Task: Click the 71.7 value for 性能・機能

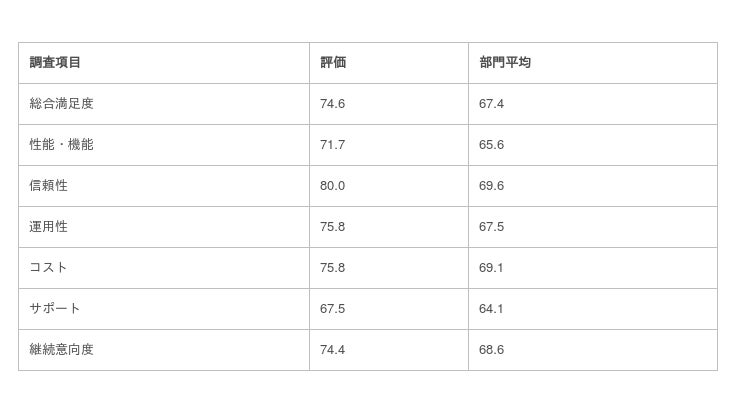Action: click(x=332, y=145)
